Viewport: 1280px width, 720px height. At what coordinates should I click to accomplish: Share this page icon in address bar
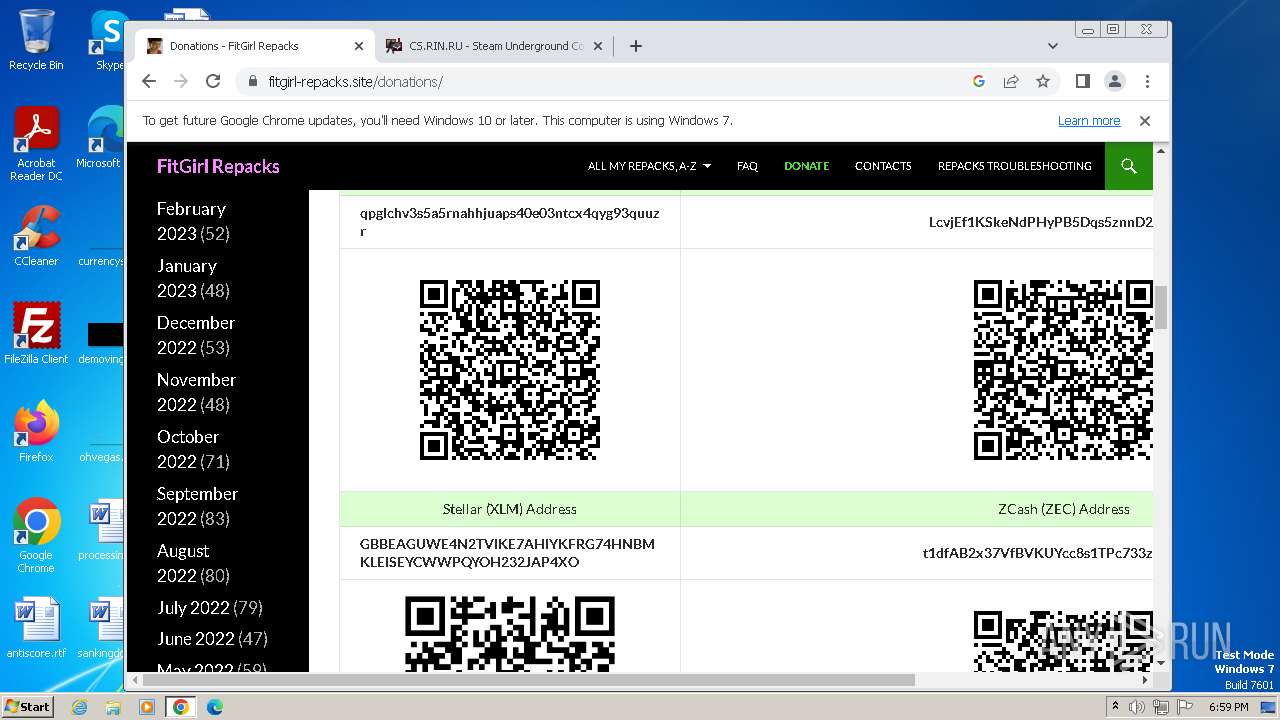click(x=1011, y=81)
